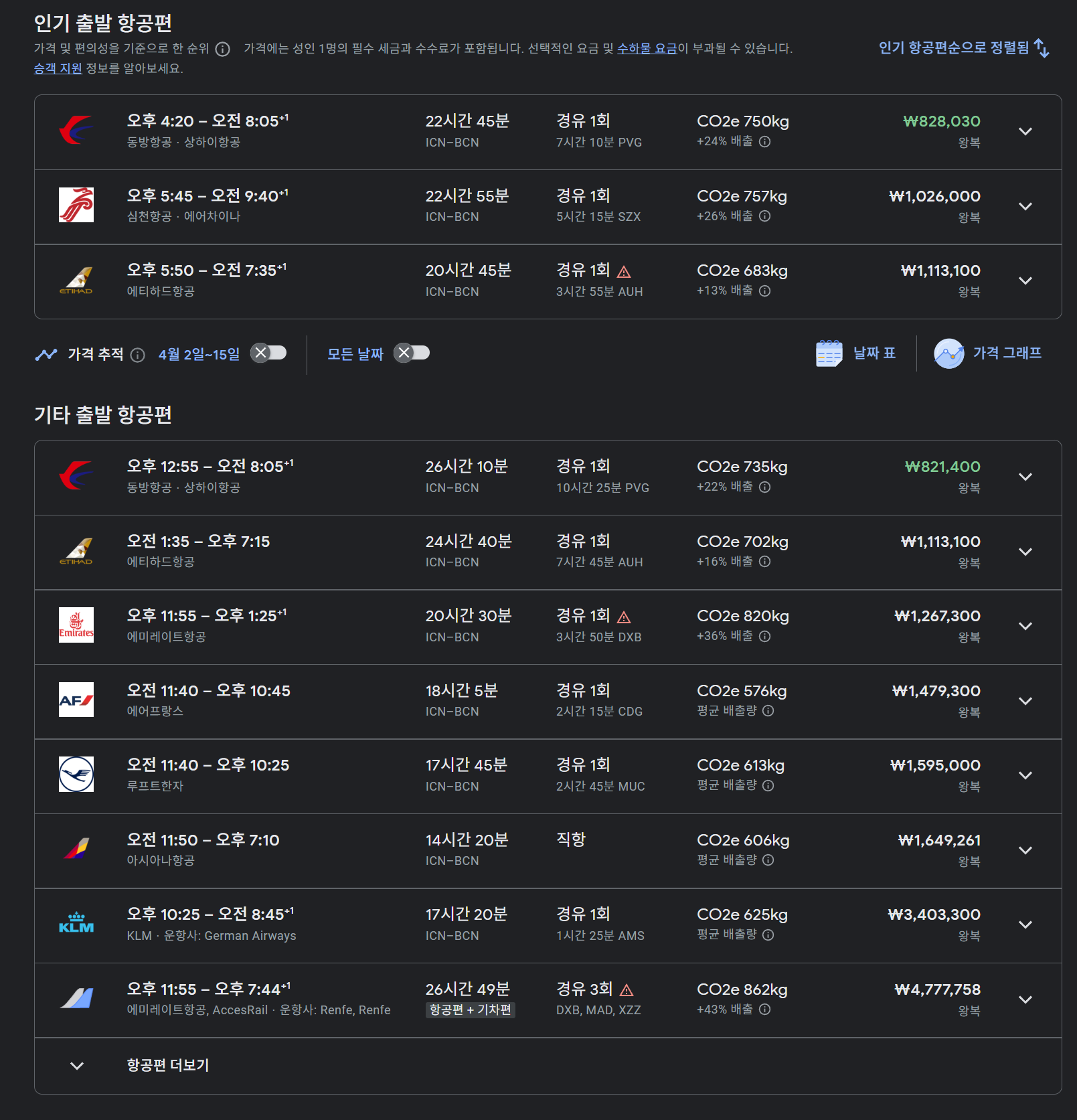
Task: Open the 승객 지원 link
Action: [x=58, y=68]
